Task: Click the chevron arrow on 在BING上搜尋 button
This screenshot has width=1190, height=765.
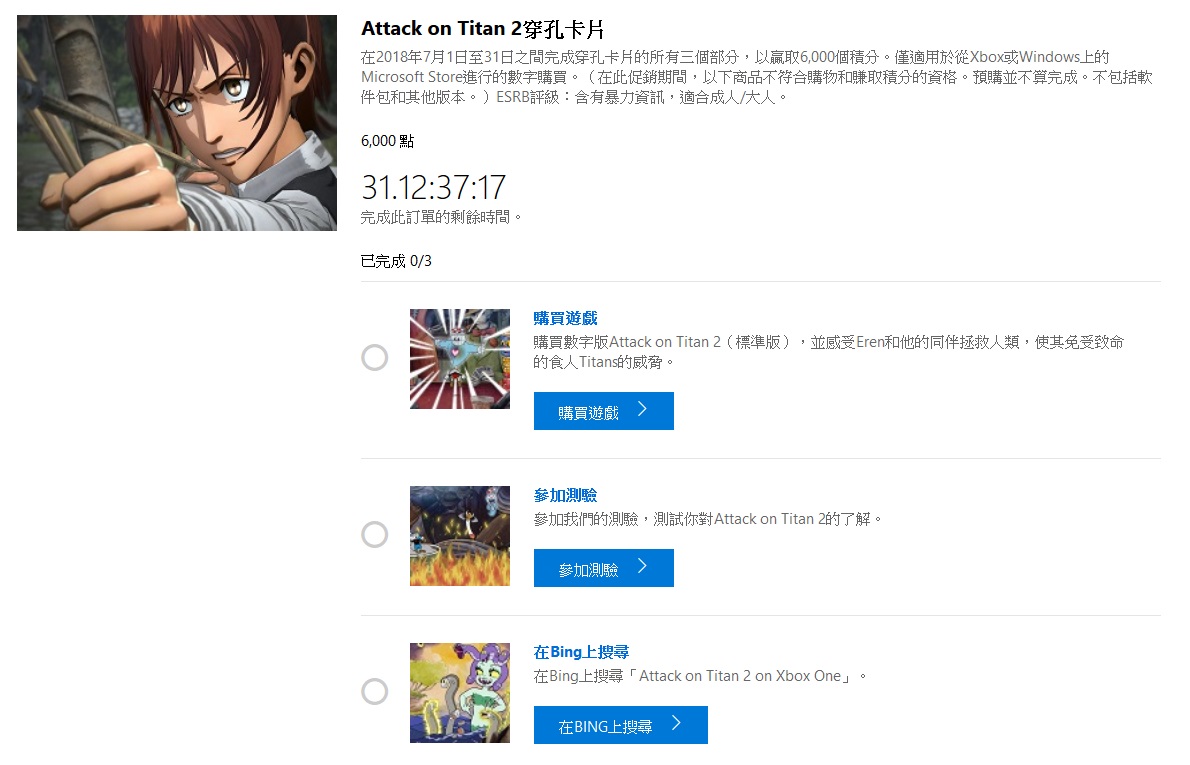Action: (x=676, y=723)
